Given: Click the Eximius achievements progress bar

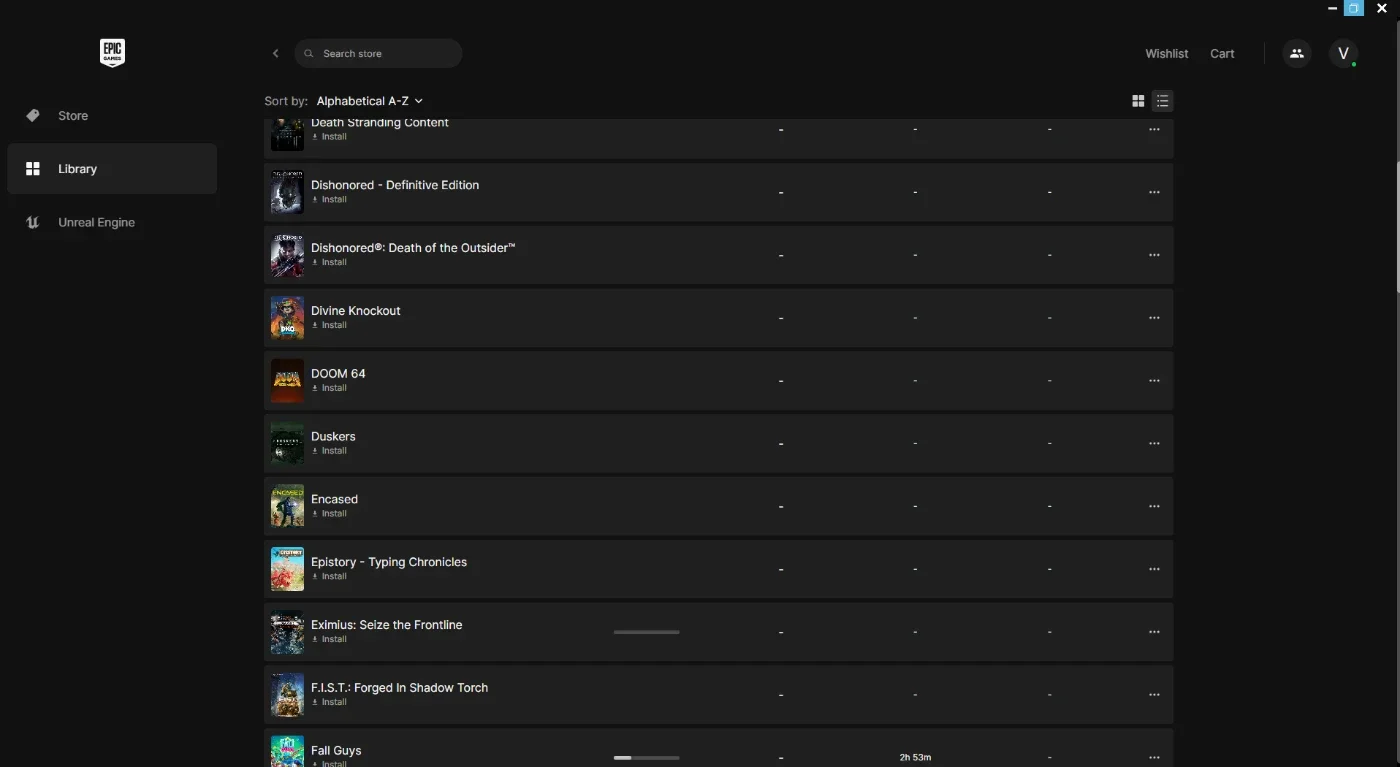Looking at the screenshot, I should pyautogui.click(x=647, y=632).
